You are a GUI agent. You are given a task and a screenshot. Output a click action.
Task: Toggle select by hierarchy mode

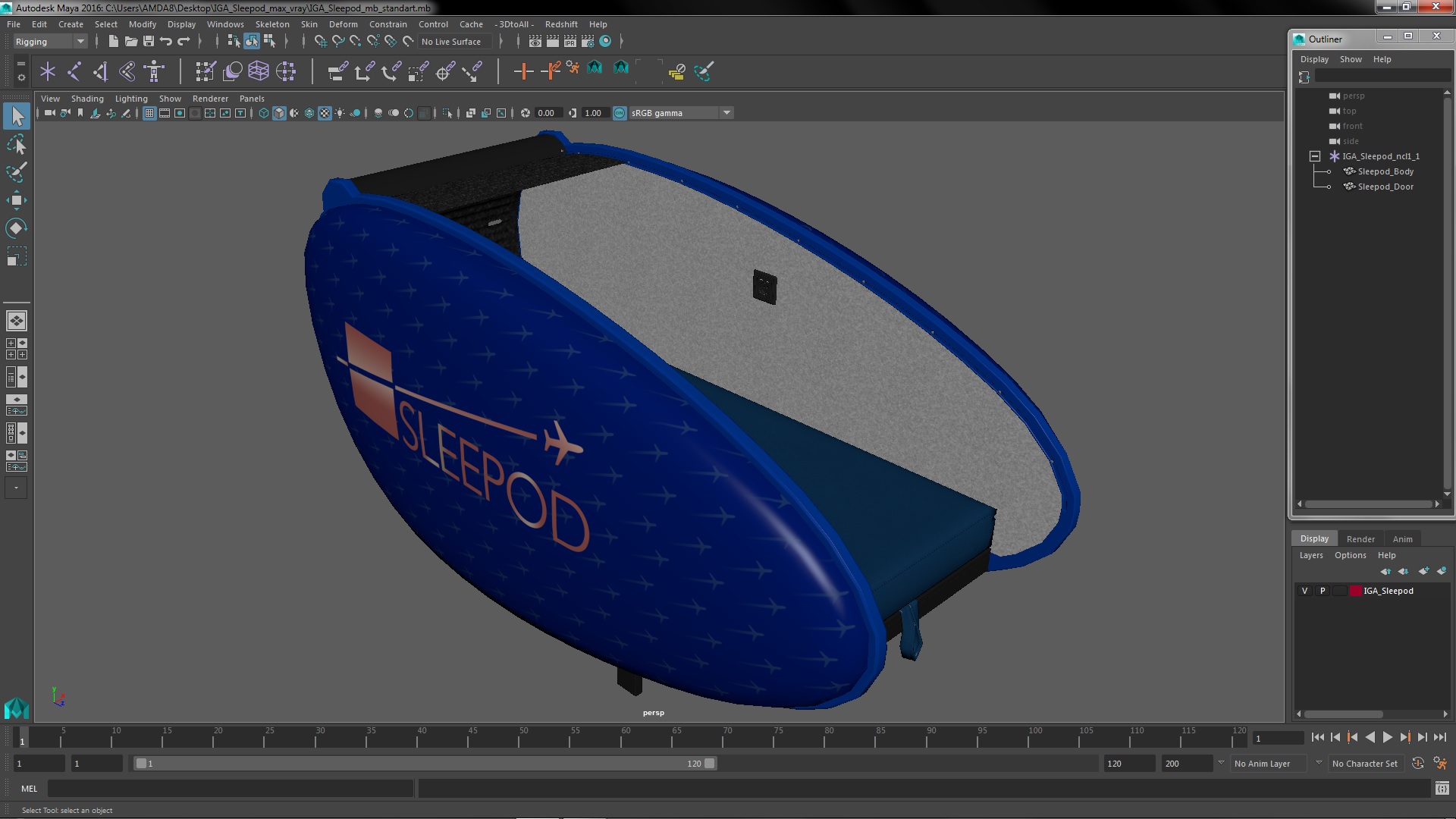[x=234, y=42]
